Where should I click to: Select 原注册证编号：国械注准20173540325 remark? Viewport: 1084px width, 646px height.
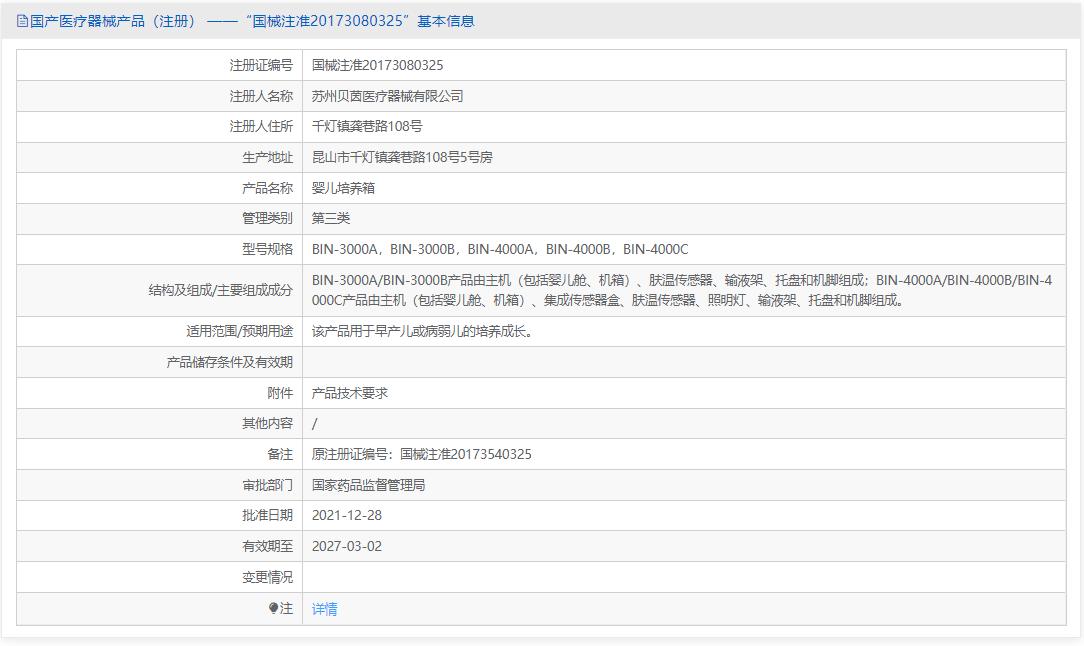point(422,454)
